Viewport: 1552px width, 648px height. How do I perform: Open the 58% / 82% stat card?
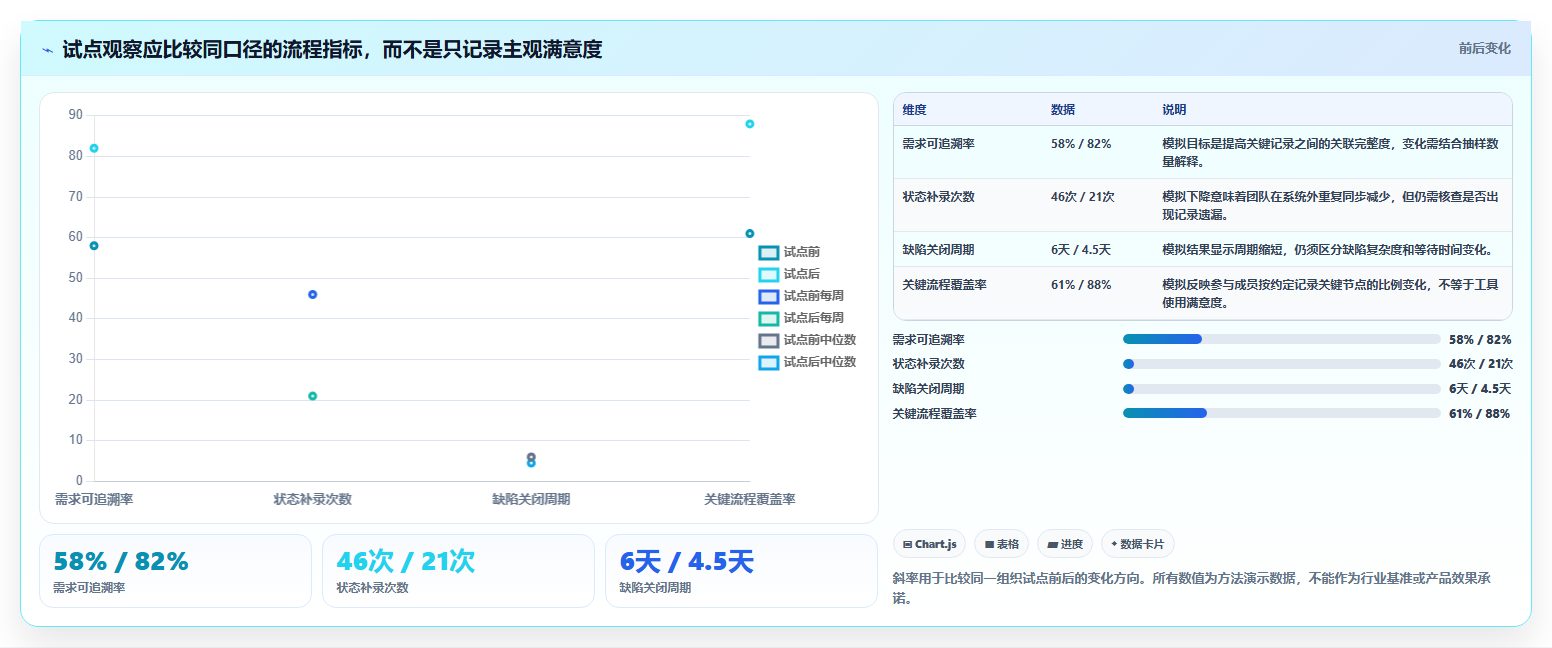pyautogui.click(x=176, y=571)
